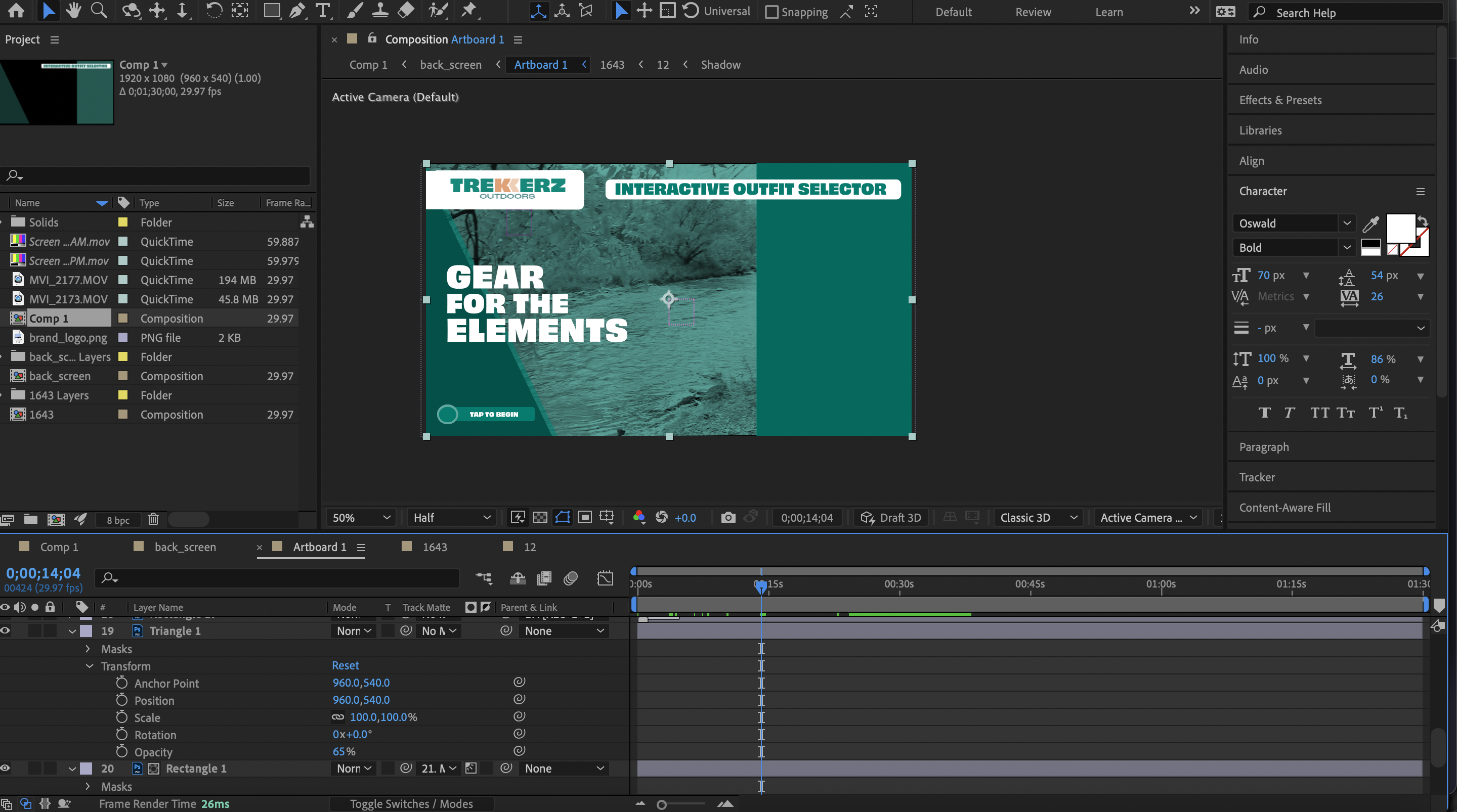Open the Review workspace
Screen dimensions: 1457x812
point(1033,12)
